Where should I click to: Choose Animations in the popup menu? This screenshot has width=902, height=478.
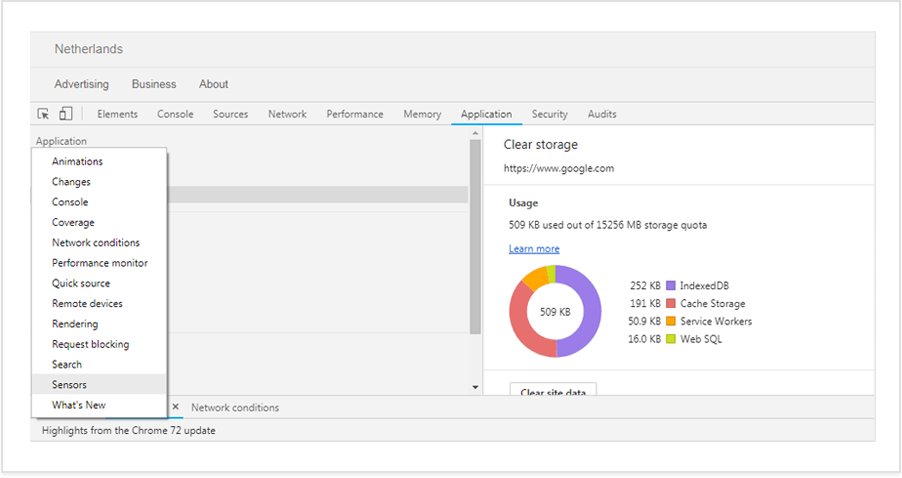click(x=77, y=162)
